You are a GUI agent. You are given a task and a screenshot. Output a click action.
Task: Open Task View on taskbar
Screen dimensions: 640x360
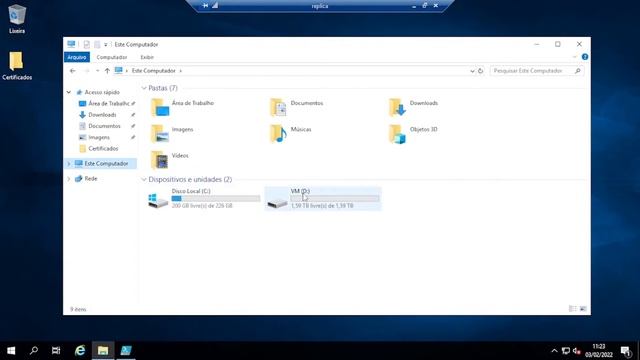pyautogui.click(x=56, y=350)
